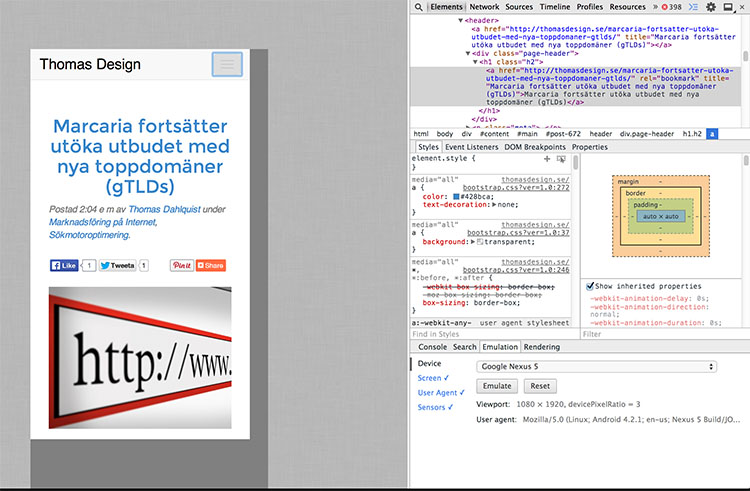
Task: Click the Marcaria fortsätter article headline link
Action: pos(140,156)
